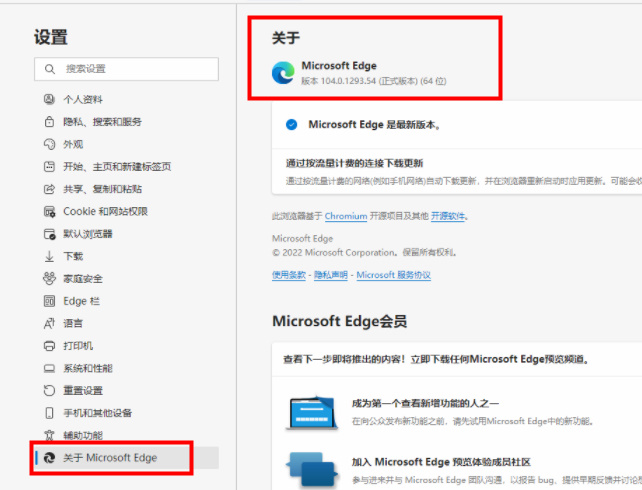642x490 pixels.
Task: Click the version text 104.0.1293.54
Action: pyautogui.click(x=348, y=81)
